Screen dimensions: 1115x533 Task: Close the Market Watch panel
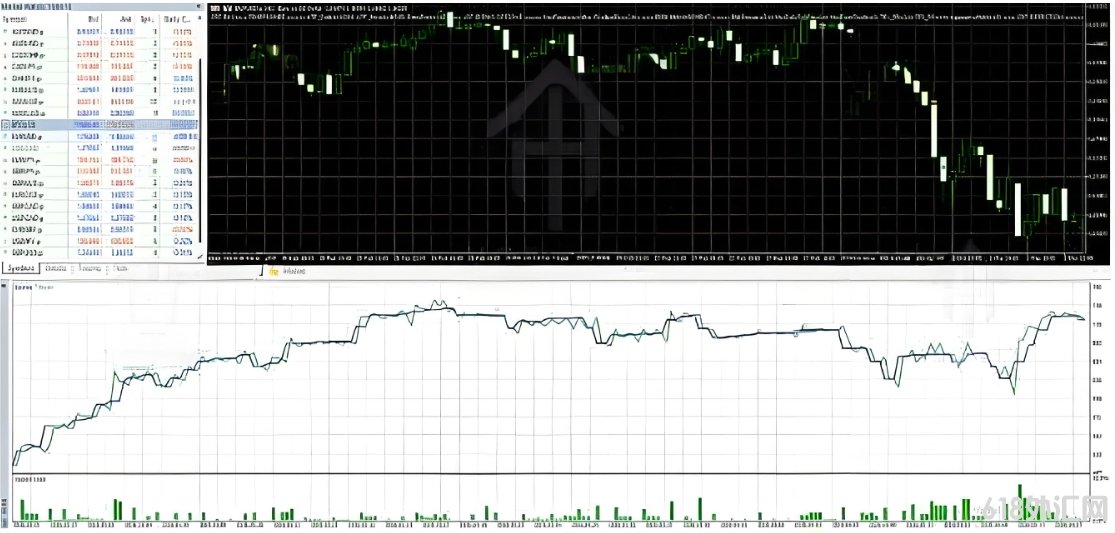pos(200,6)
